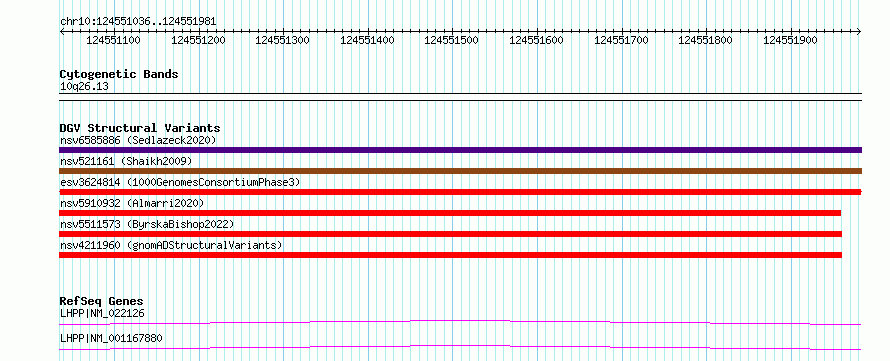
Task: Select the red esv3624814 variant bar
Action: pyautogui.click(x=460, y=192)
